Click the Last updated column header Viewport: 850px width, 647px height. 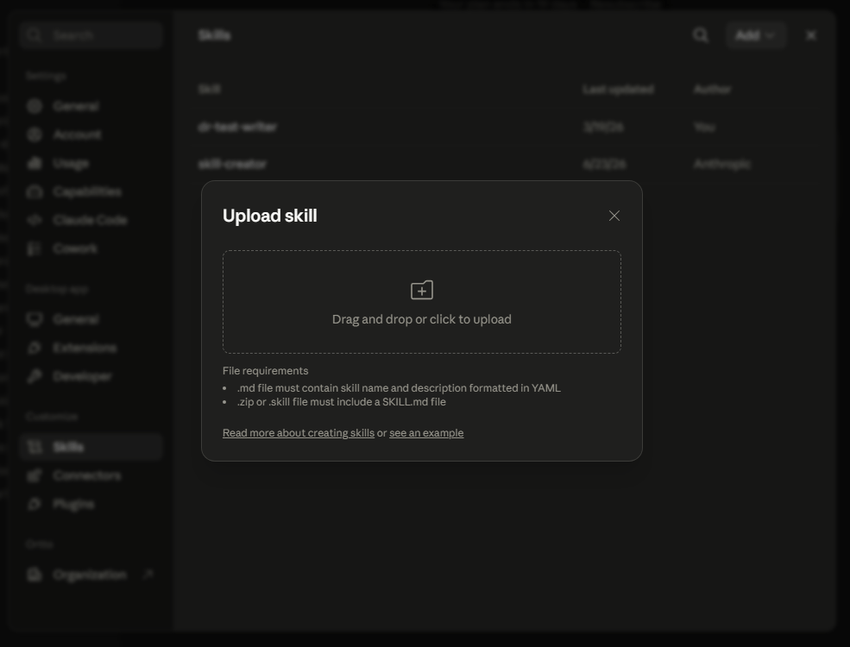pos(618,89)
